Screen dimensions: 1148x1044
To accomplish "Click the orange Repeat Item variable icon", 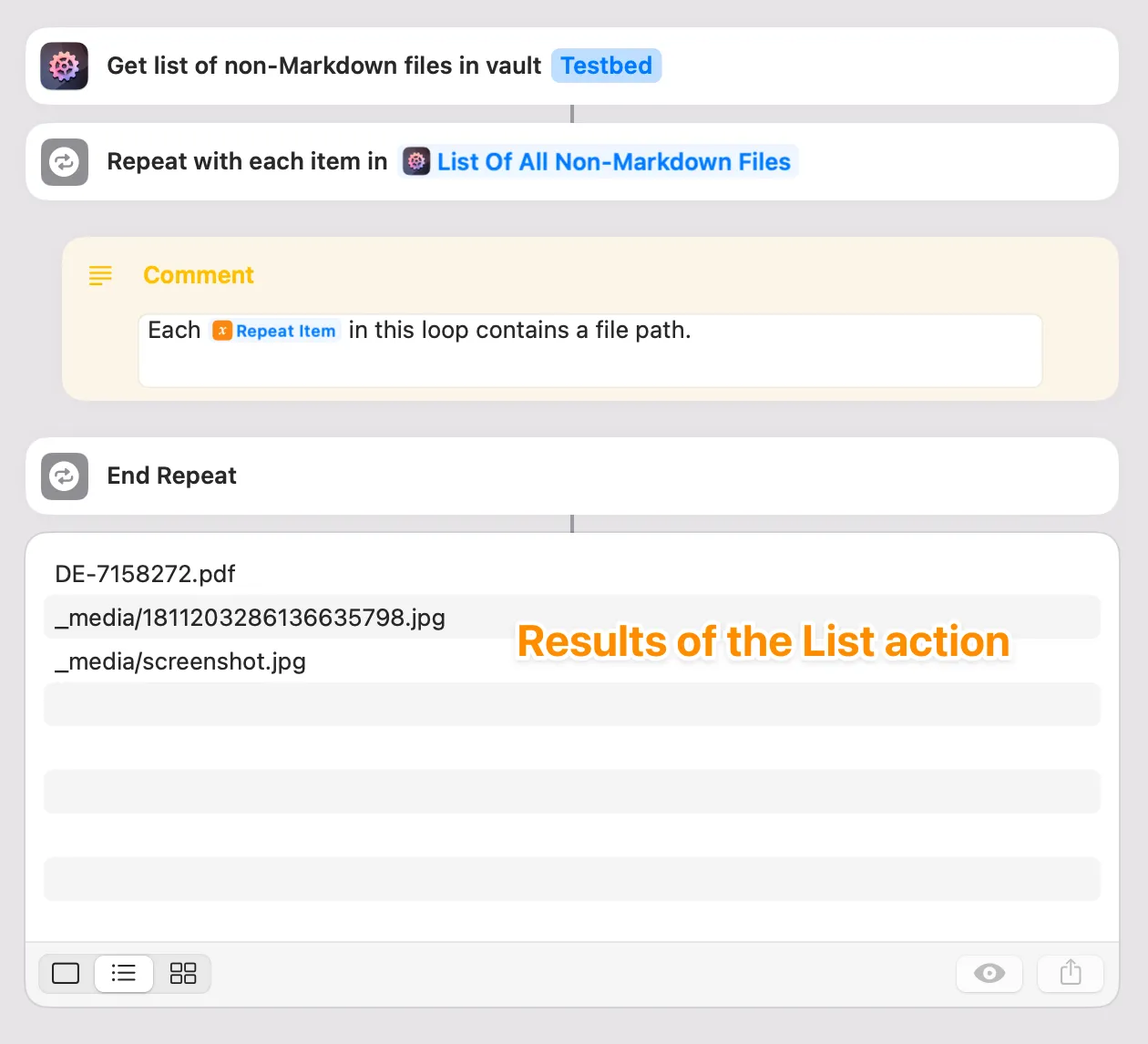I will click(x=222, y=331).
